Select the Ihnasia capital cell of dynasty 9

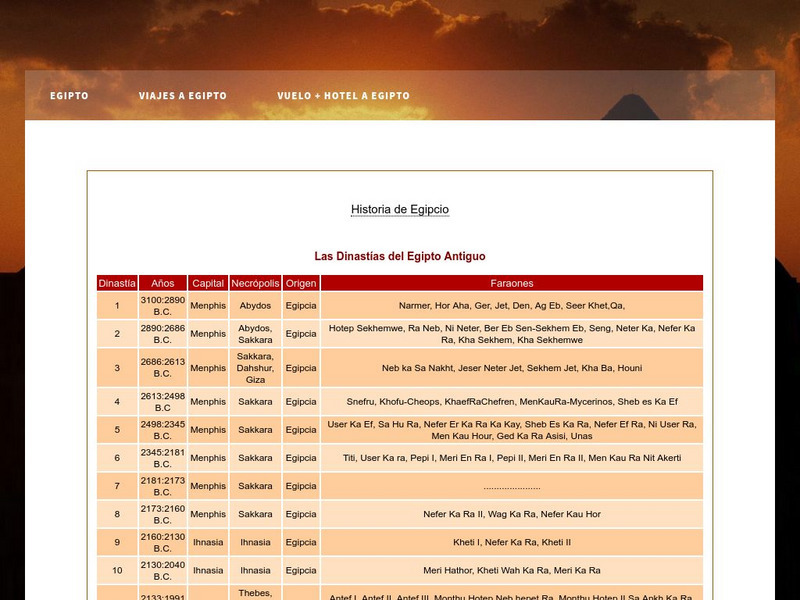208,542
